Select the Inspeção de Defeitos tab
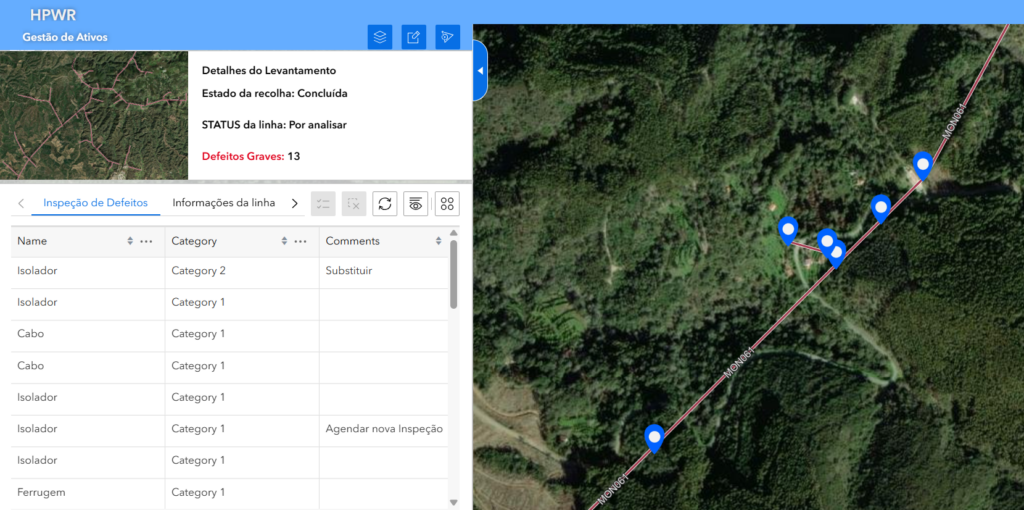This screenshot has height=510, width=1024. 95,202
